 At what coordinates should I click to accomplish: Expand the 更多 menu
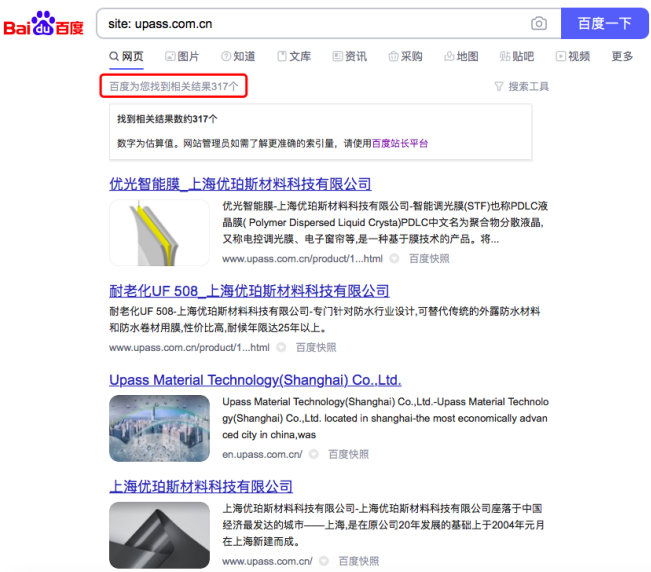pyautogui.click(x=622, y=56)
